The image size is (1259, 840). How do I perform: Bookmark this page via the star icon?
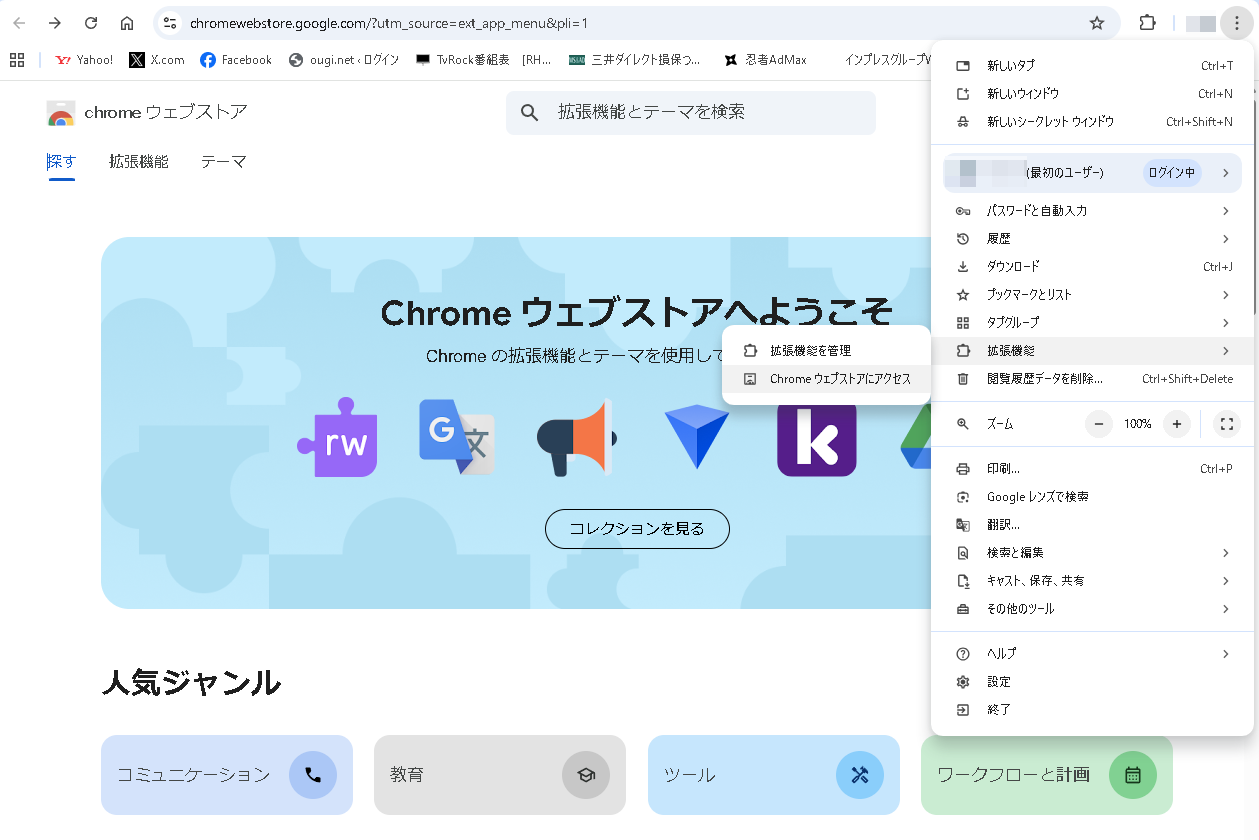(x=1096, y=22)
